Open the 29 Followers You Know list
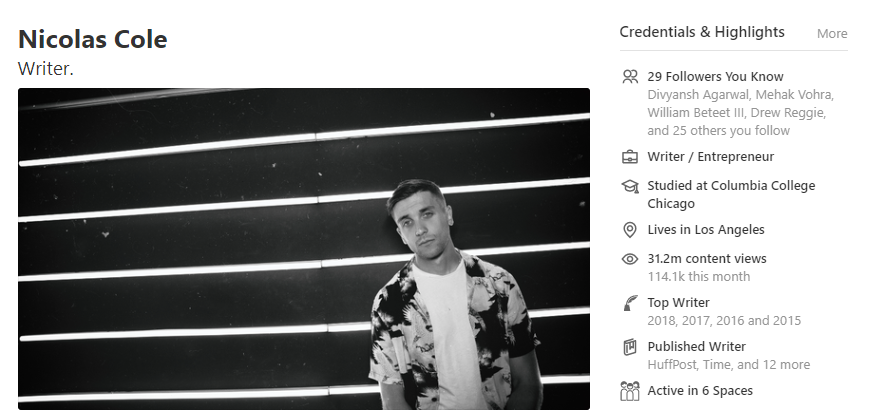870x417 pixels. [x=715, y=77]
